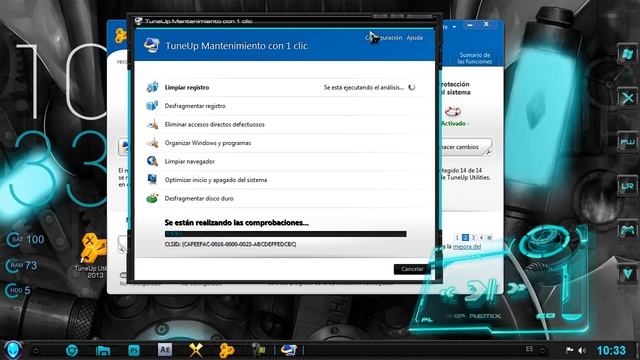Open the Action Center flag icon

point(569,351)
